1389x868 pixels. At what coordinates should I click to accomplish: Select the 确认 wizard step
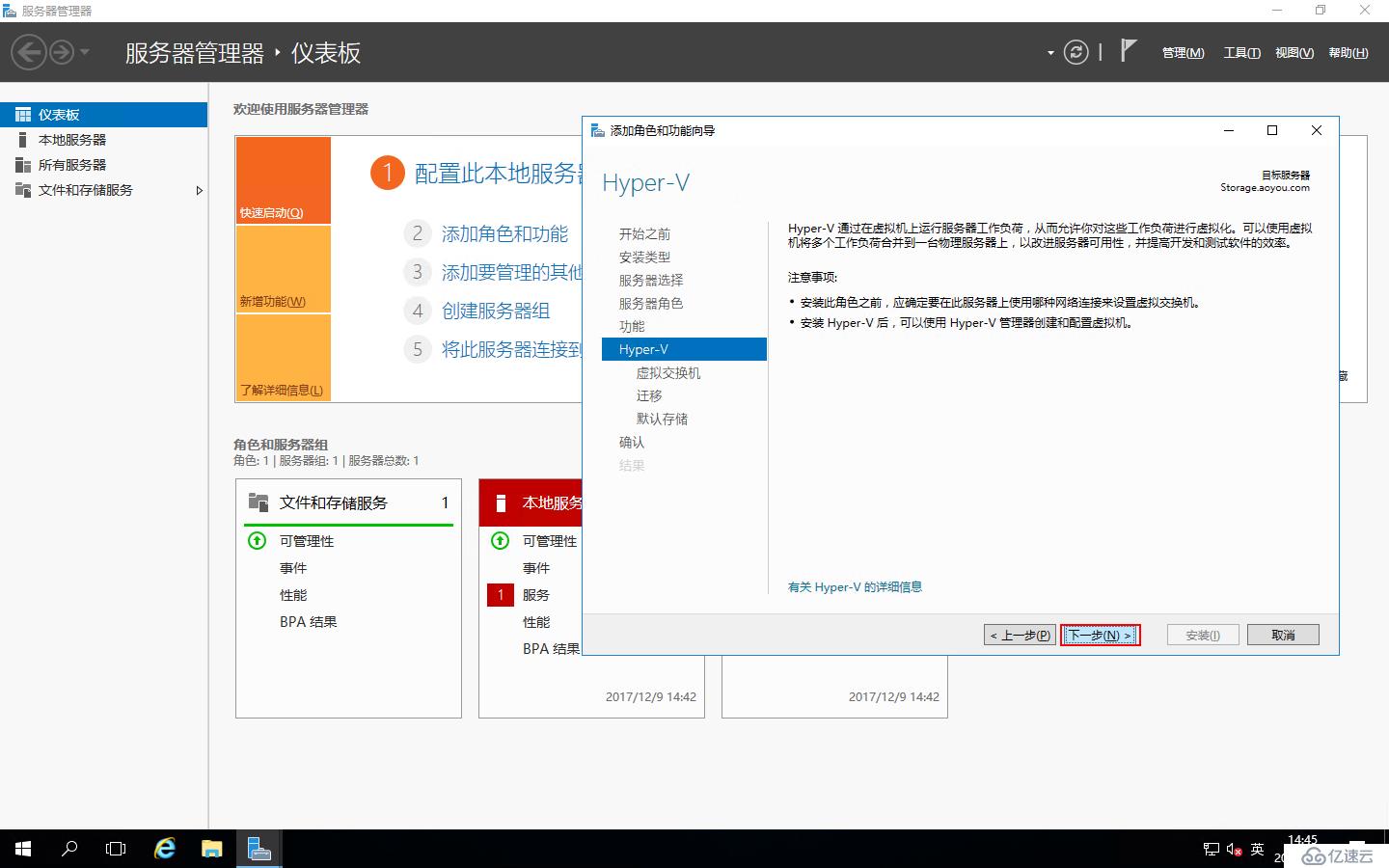[632, 443]
